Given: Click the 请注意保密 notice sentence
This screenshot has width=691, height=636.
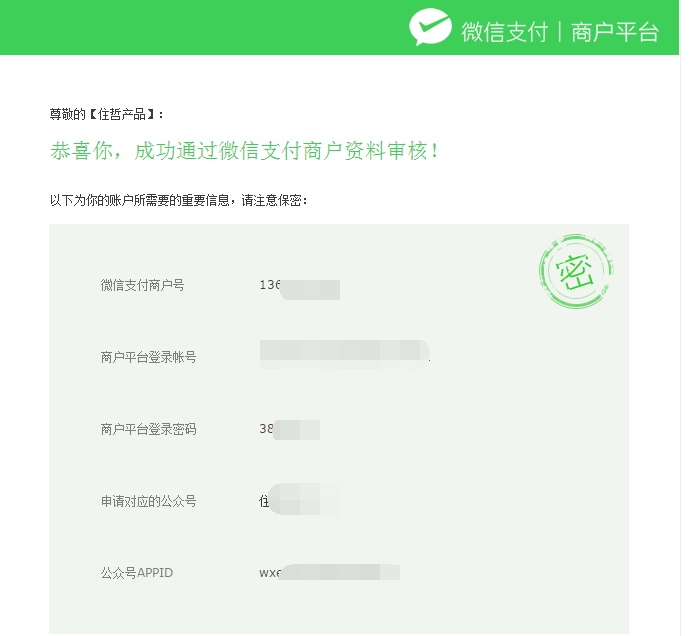Looking at the screenshot, I should click(x=179, y=200).
